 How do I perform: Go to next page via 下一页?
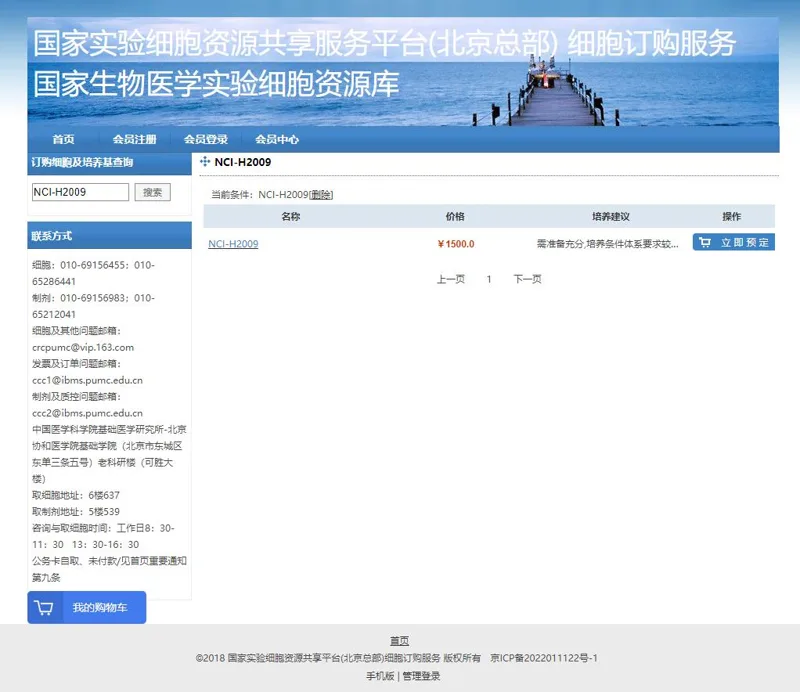click(x=528, y=279)
